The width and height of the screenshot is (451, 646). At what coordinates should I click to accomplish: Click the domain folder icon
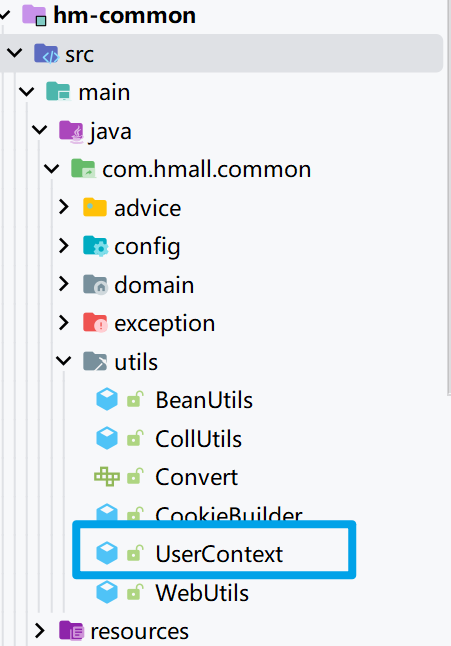tap(96, 285)
